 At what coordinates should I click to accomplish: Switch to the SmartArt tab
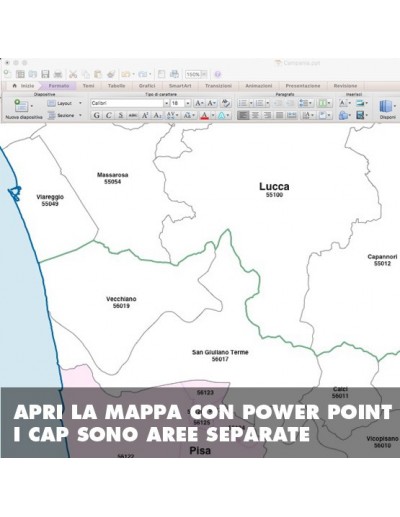click(x=180, y=86)
